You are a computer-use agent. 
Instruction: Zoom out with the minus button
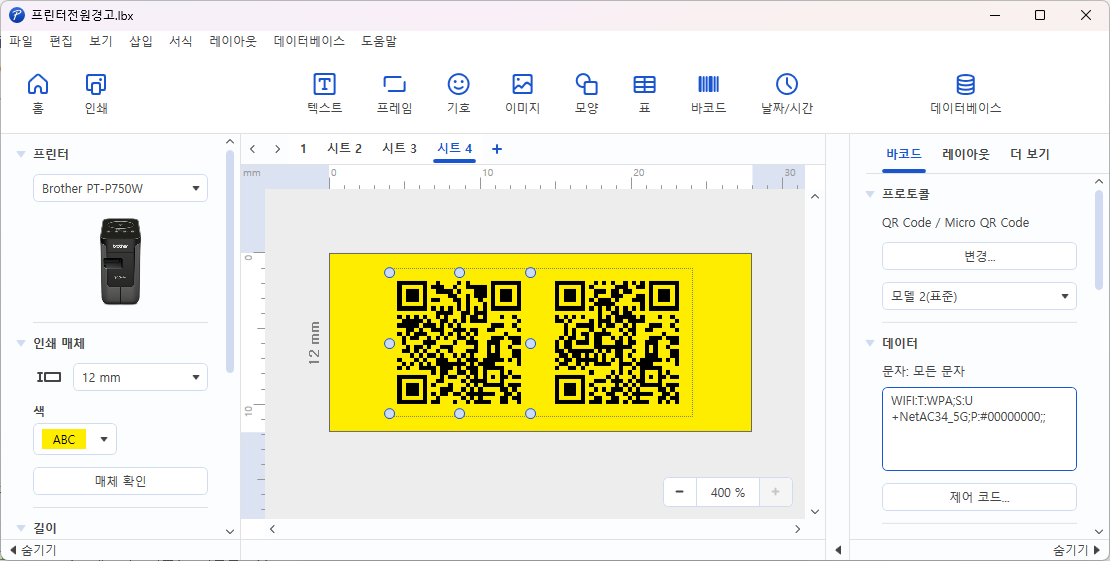pyautogui.click(x=680, y=492)
